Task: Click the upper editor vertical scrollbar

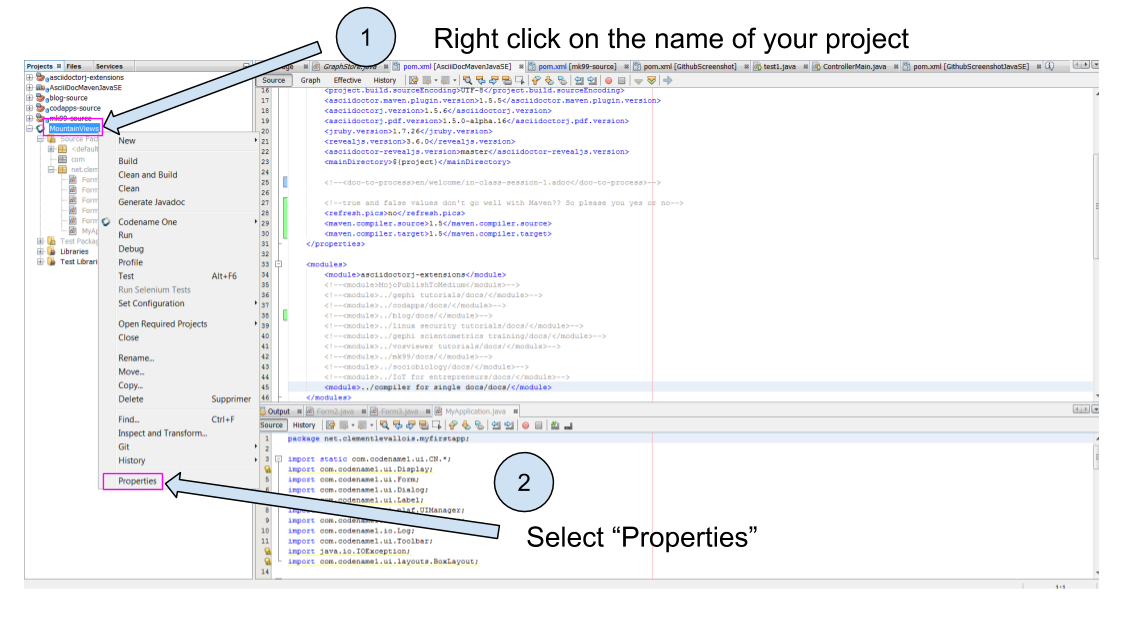Action: [x=1096, y=208]
